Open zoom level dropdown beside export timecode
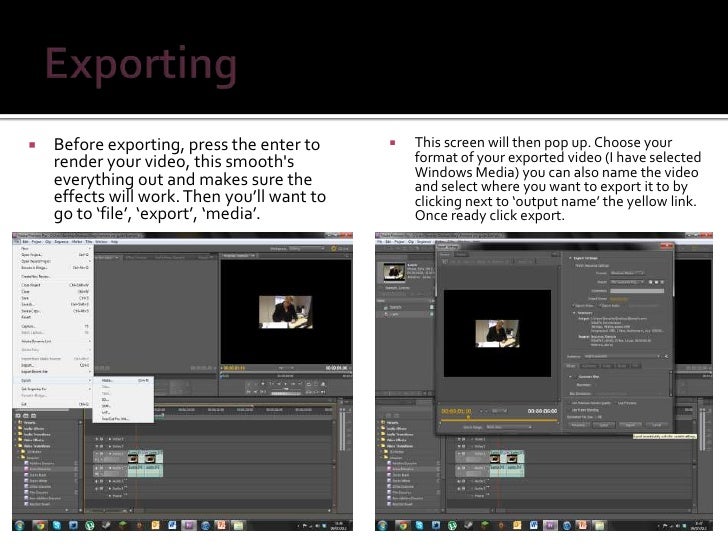 click(x=499, y=411)
